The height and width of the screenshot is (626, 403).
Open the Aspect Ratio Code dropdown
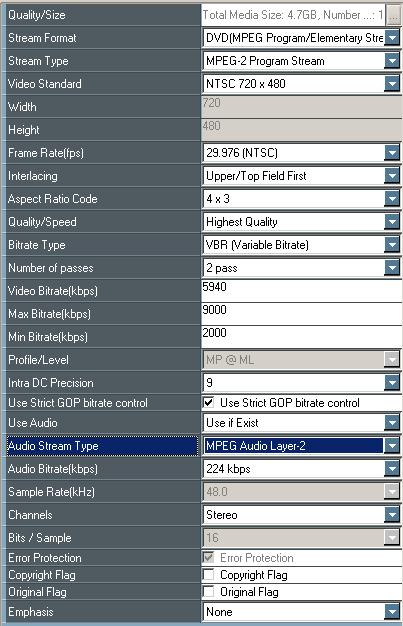click(x=392, y=199)
